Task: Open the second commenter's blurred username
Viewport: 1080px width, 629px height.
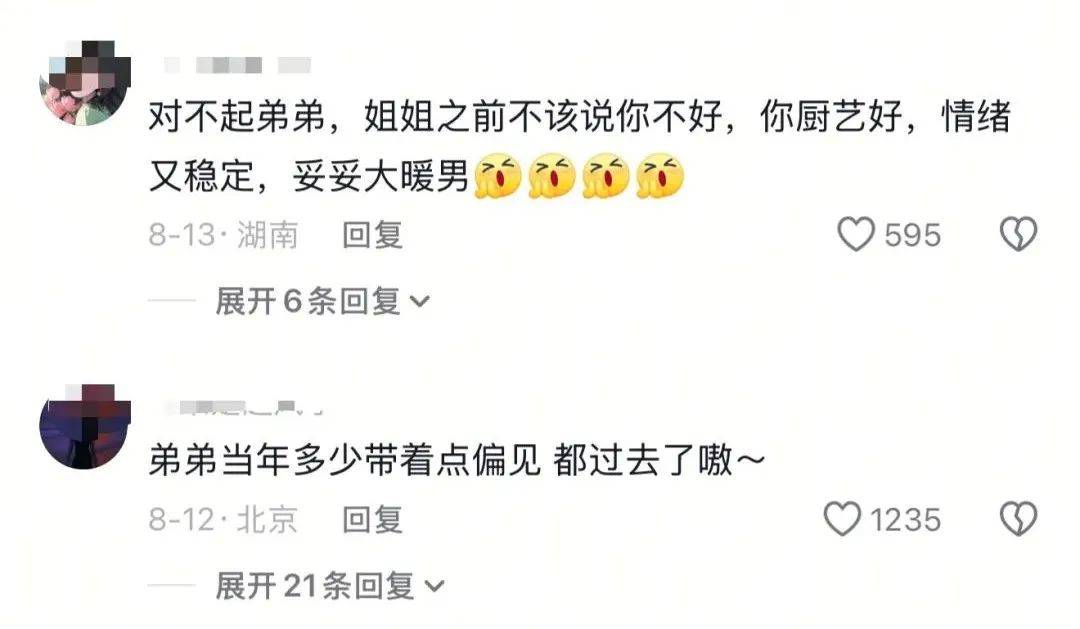Action: [x=245, y=408]
